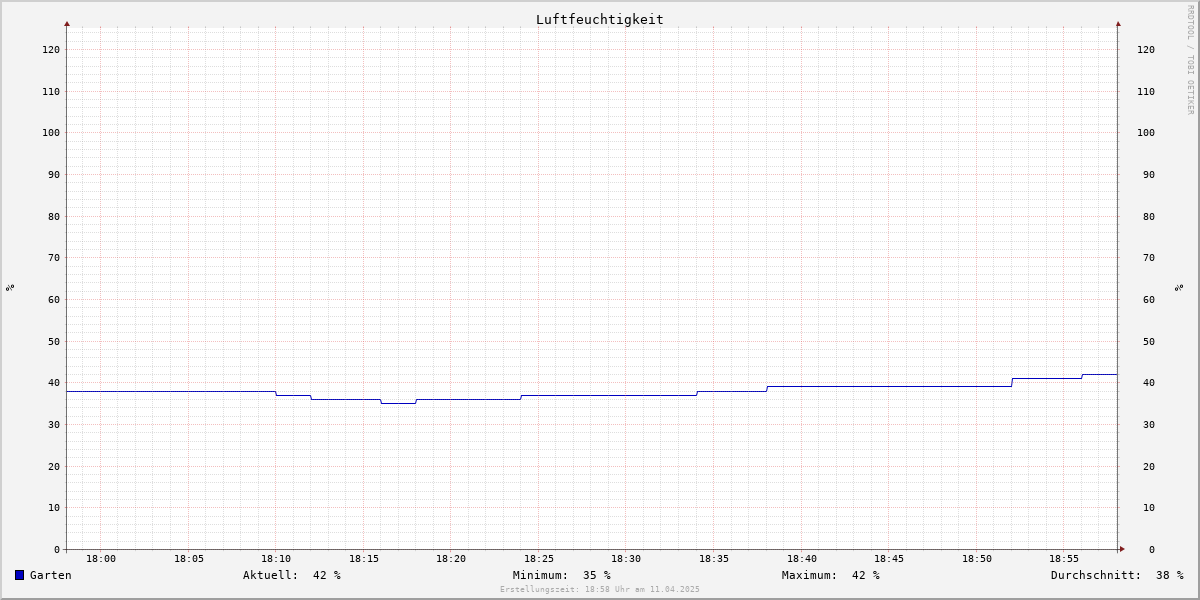Click the left axis 100 label
The height and width of the screenshot is (600, 1200).
51,132
